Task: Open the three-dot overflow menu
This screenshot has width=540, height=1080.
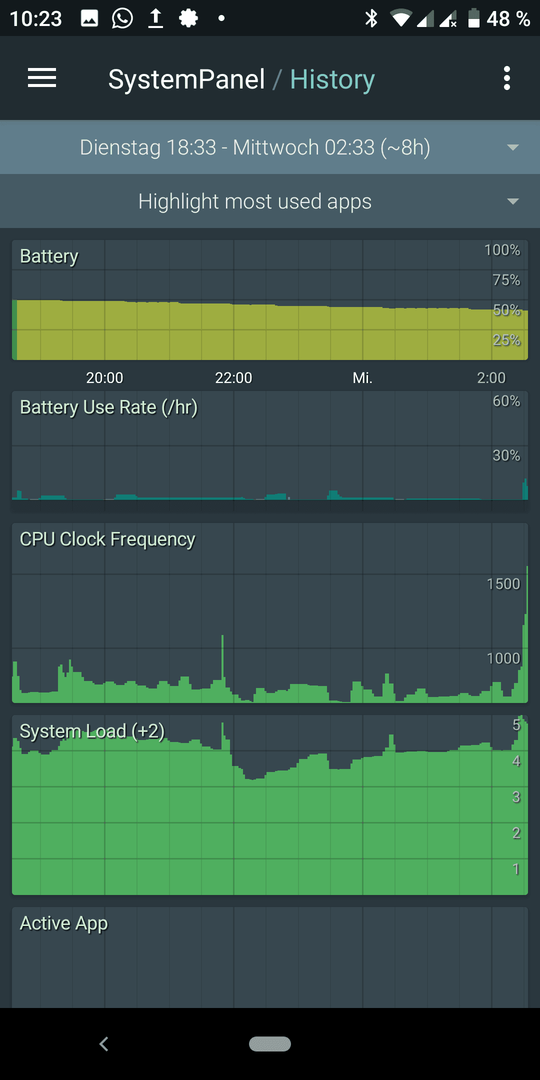Action: tap(507, 79)
